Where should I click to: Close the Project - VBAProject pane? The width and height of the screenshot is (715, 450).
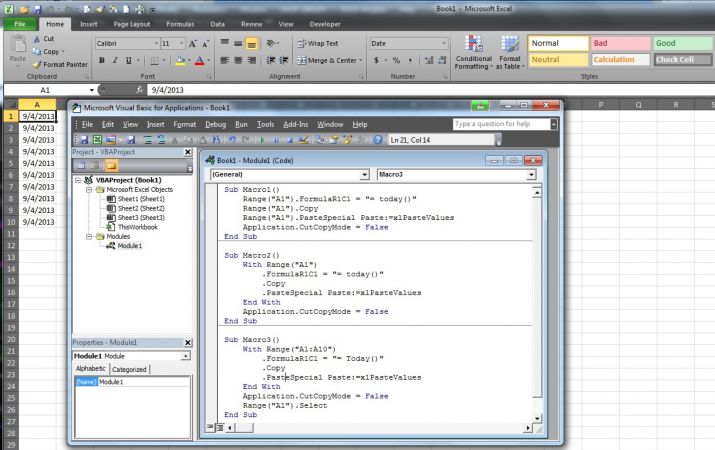pyautogui.click(x=187, y=152)
